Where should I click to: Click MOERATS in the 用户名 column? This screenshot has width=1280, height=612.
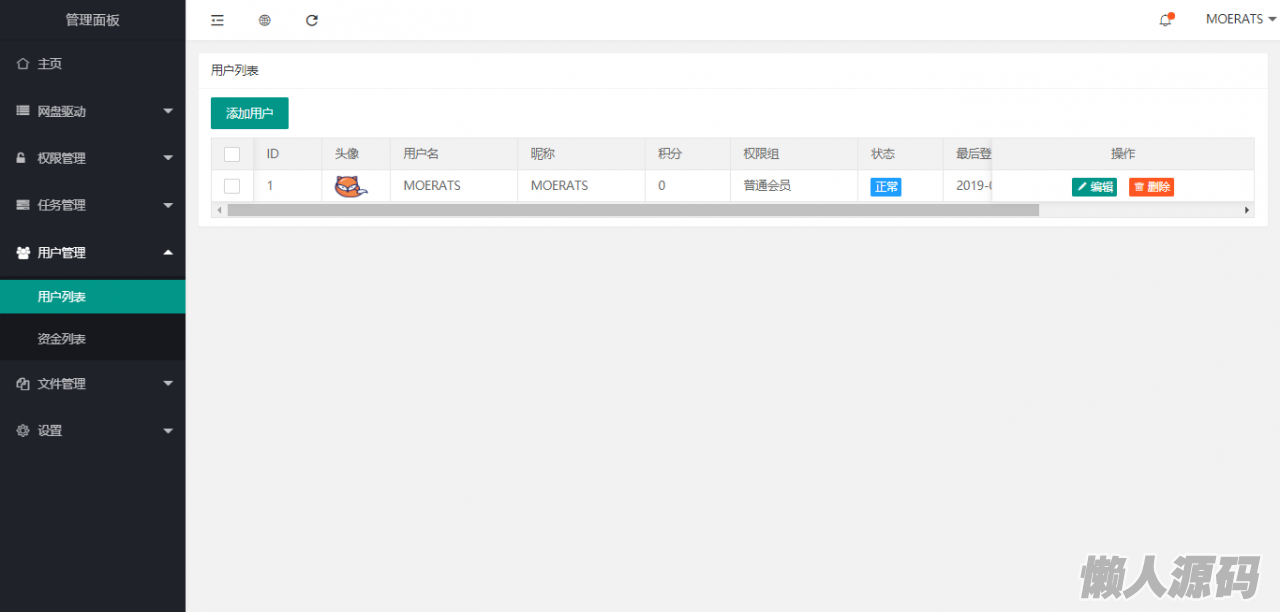432,186
